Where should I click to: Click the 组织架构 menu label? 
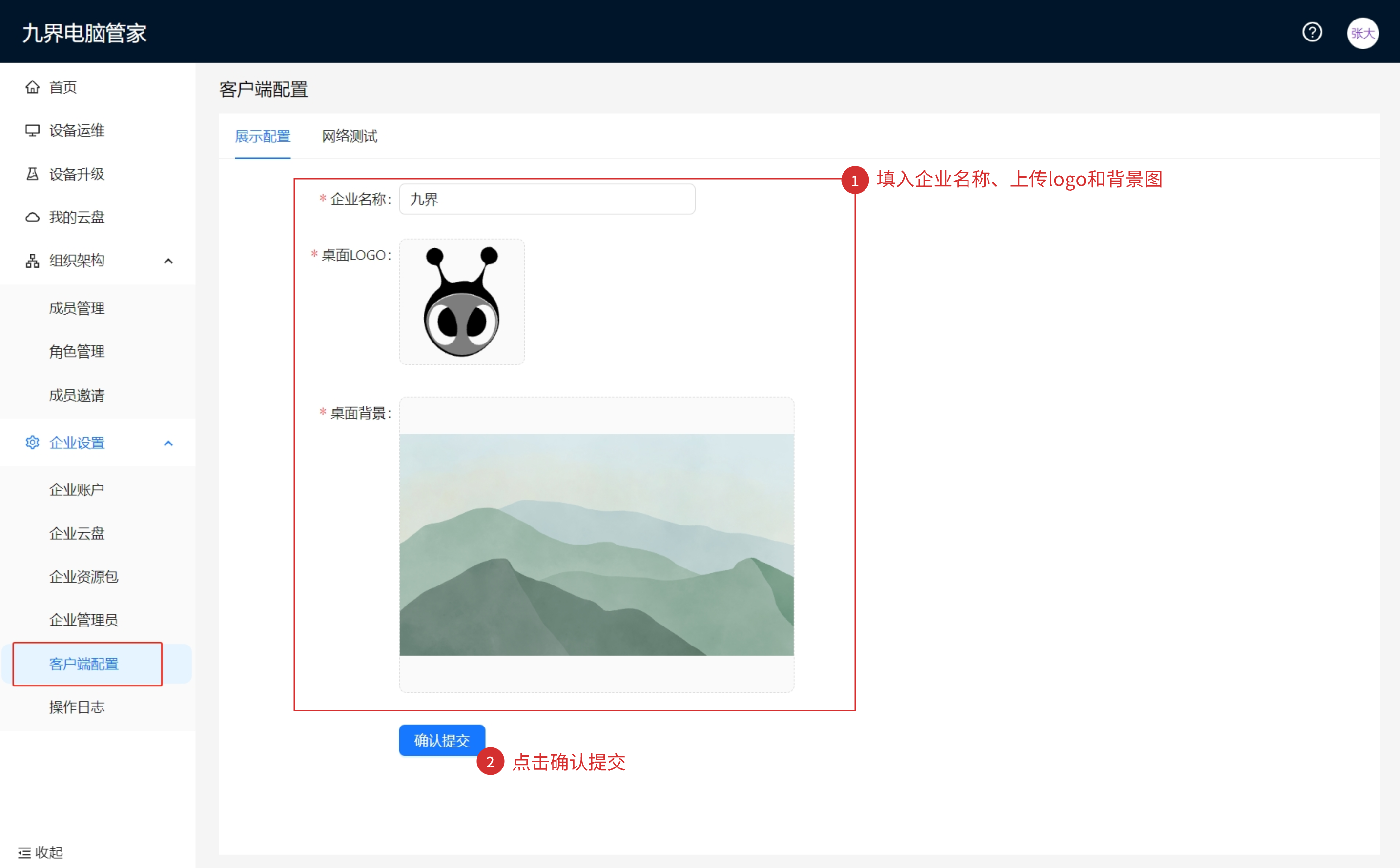(x=76, y=261)
